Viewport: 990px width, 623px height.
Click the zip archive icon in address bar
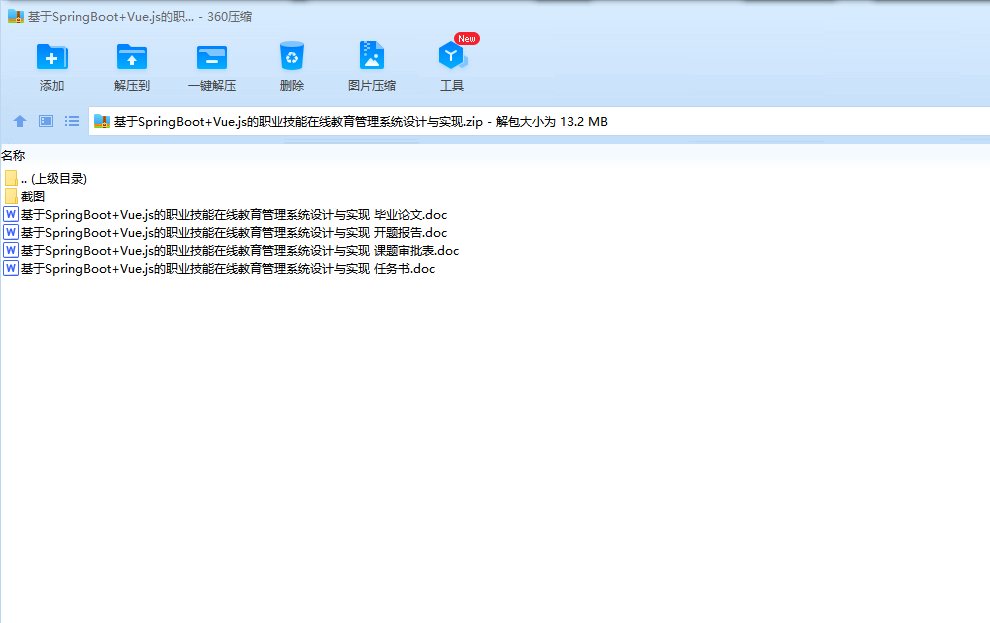[102, 122]
